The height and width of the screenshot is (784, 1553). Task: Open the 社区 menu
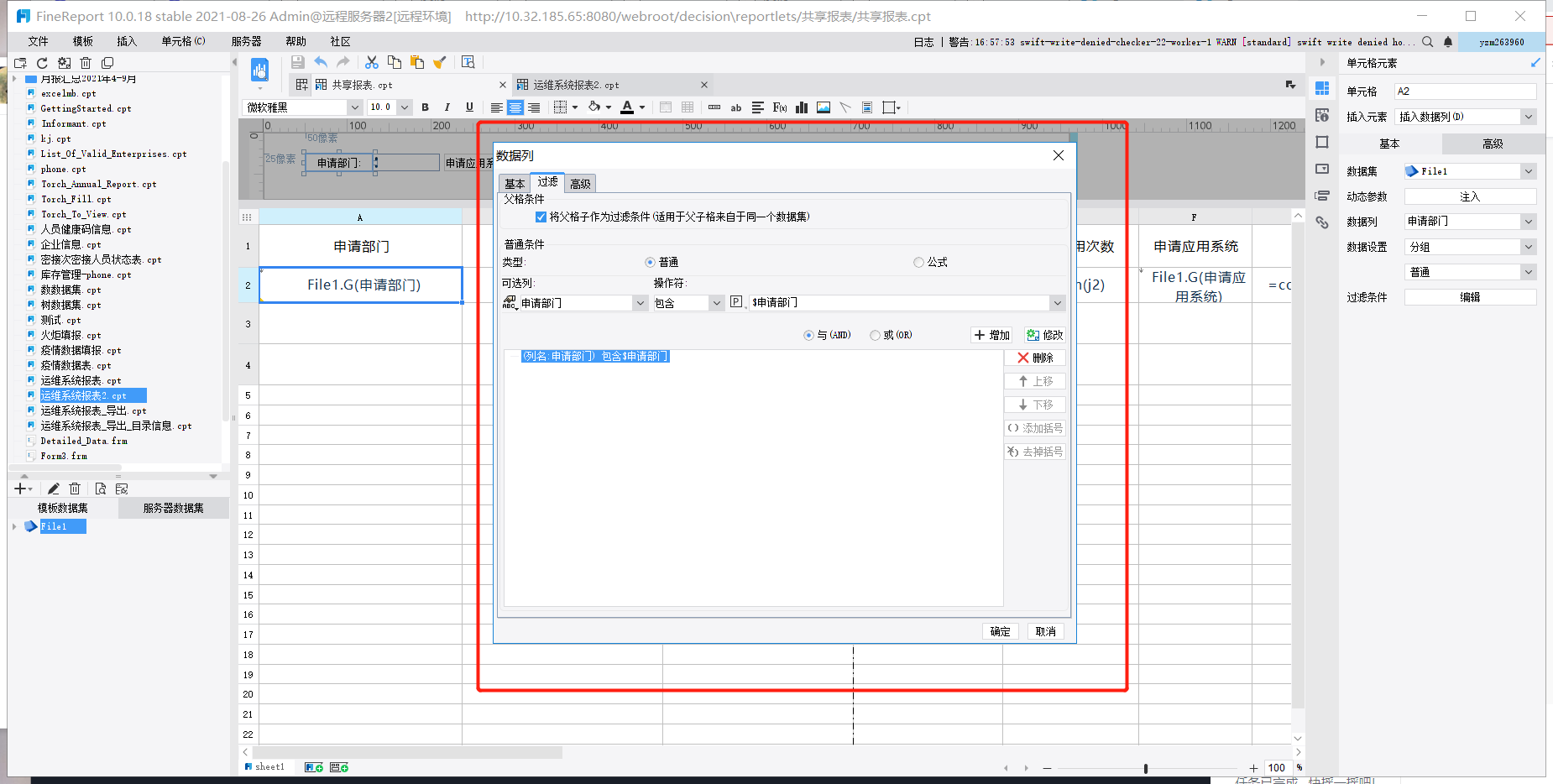tap(340, 41)
